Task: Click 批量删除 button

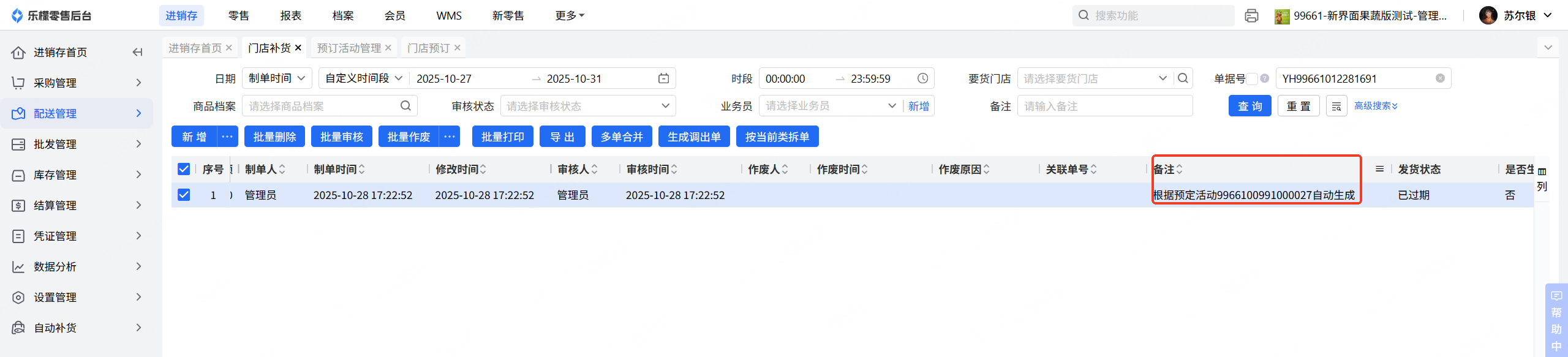Action: (x=274, y=137)
